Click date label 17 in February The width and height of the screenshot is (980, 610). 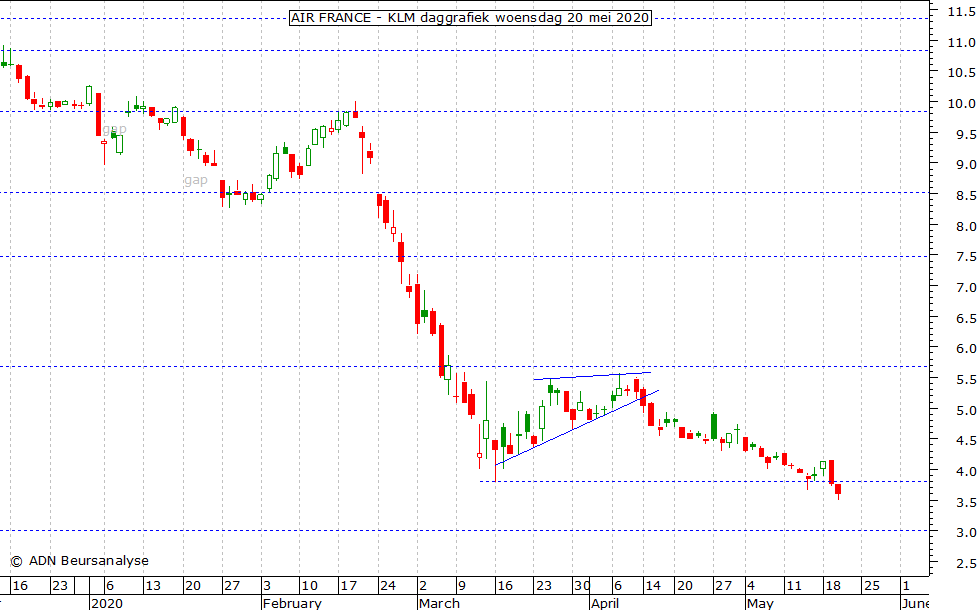[348, 586]
